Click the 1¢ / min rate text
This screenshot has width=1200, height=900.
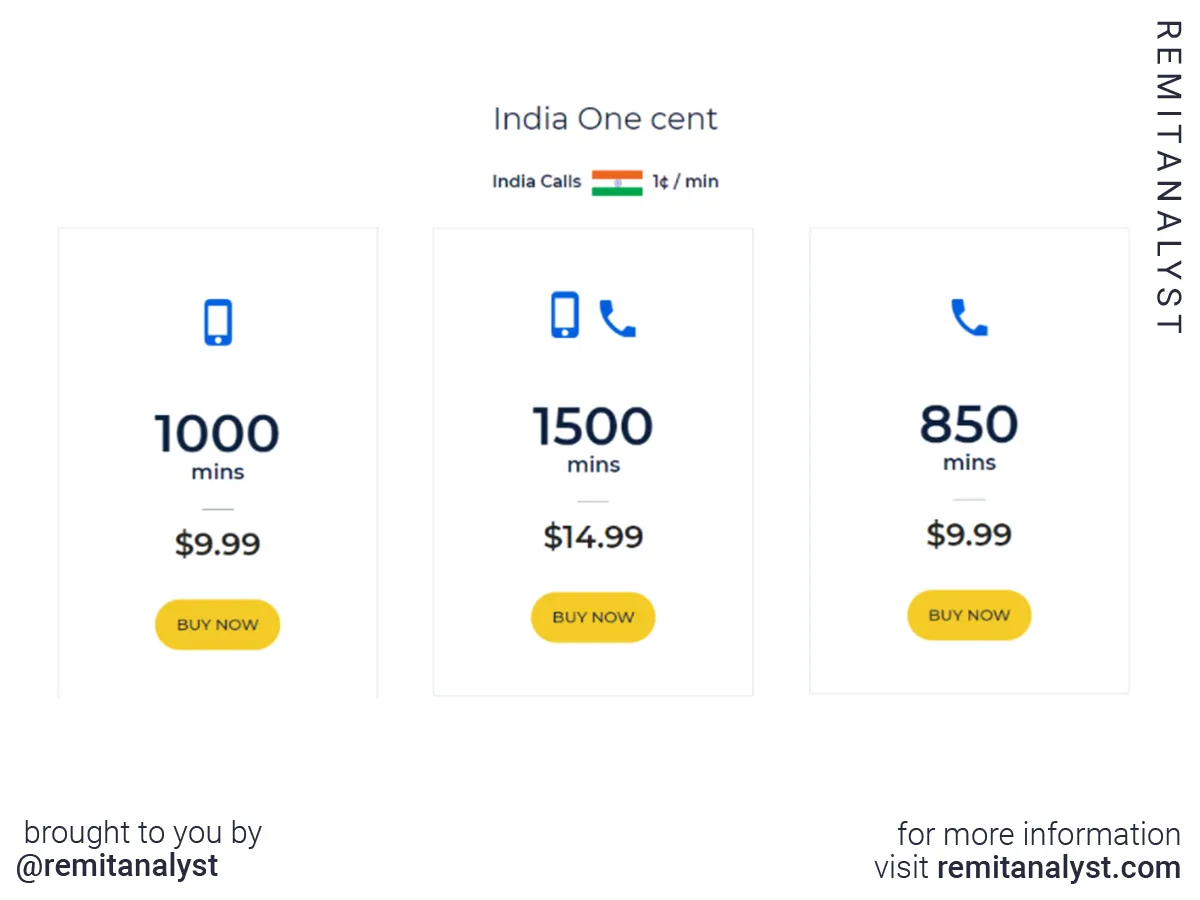(x=686, y=182)
